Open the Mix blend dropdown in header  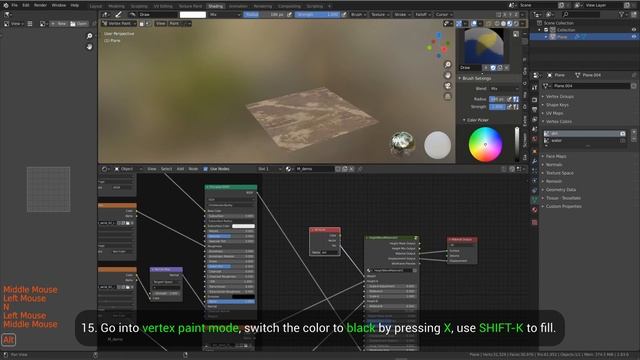[x=225, y=15]
